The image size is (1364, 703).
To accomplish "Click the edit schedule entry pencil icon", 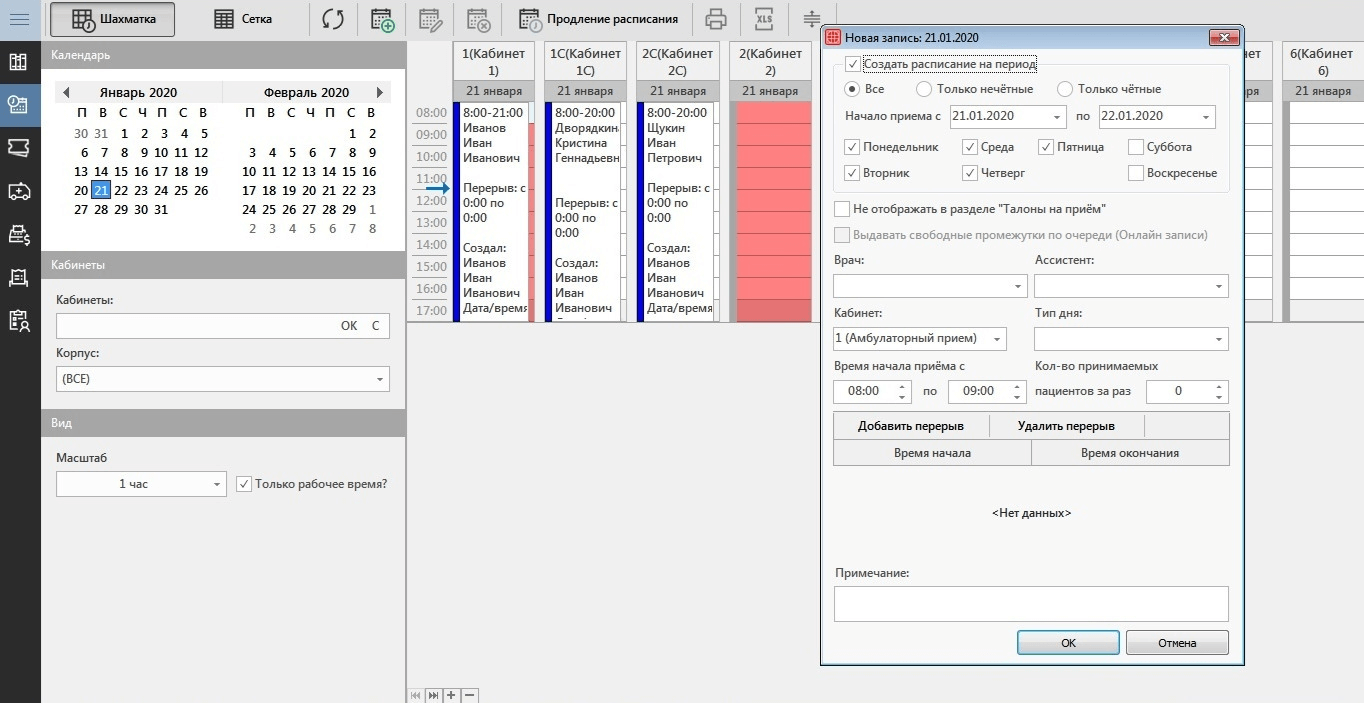I will pyautogui.click(x=430, y=19).
